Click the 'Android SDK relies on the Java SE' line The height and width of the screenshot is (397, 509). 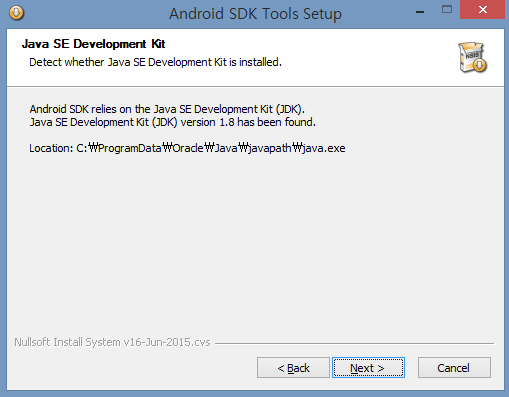[x=167, y=109]
